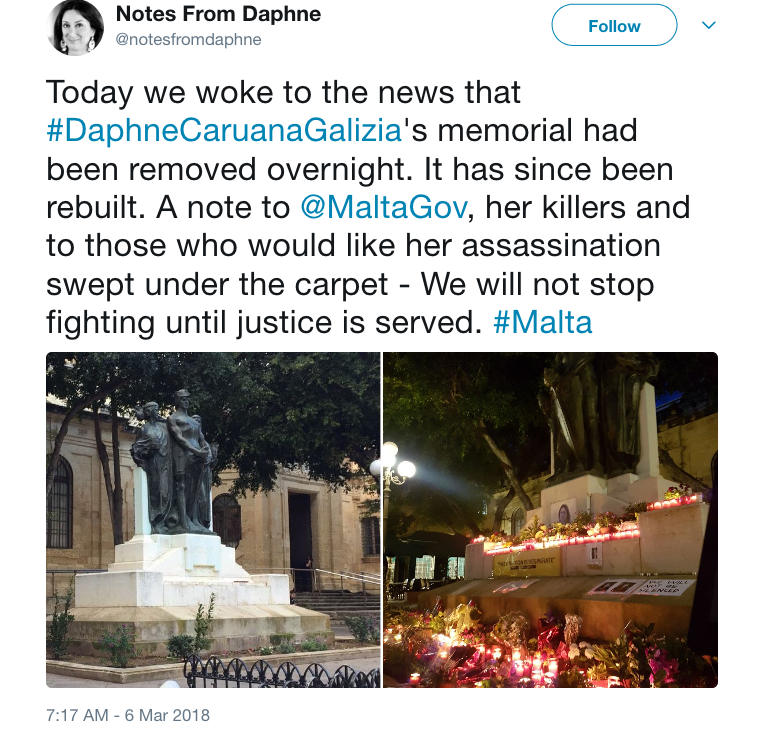Open the Notes From Daphne profile picture

[75, 27]
